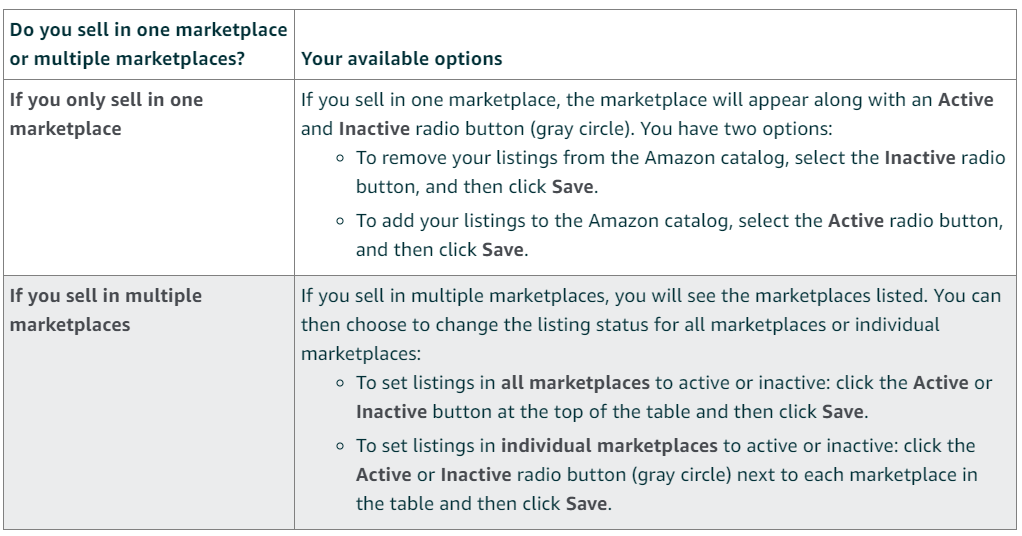Click the final bold "Save" in the table

tap(585, 502)
